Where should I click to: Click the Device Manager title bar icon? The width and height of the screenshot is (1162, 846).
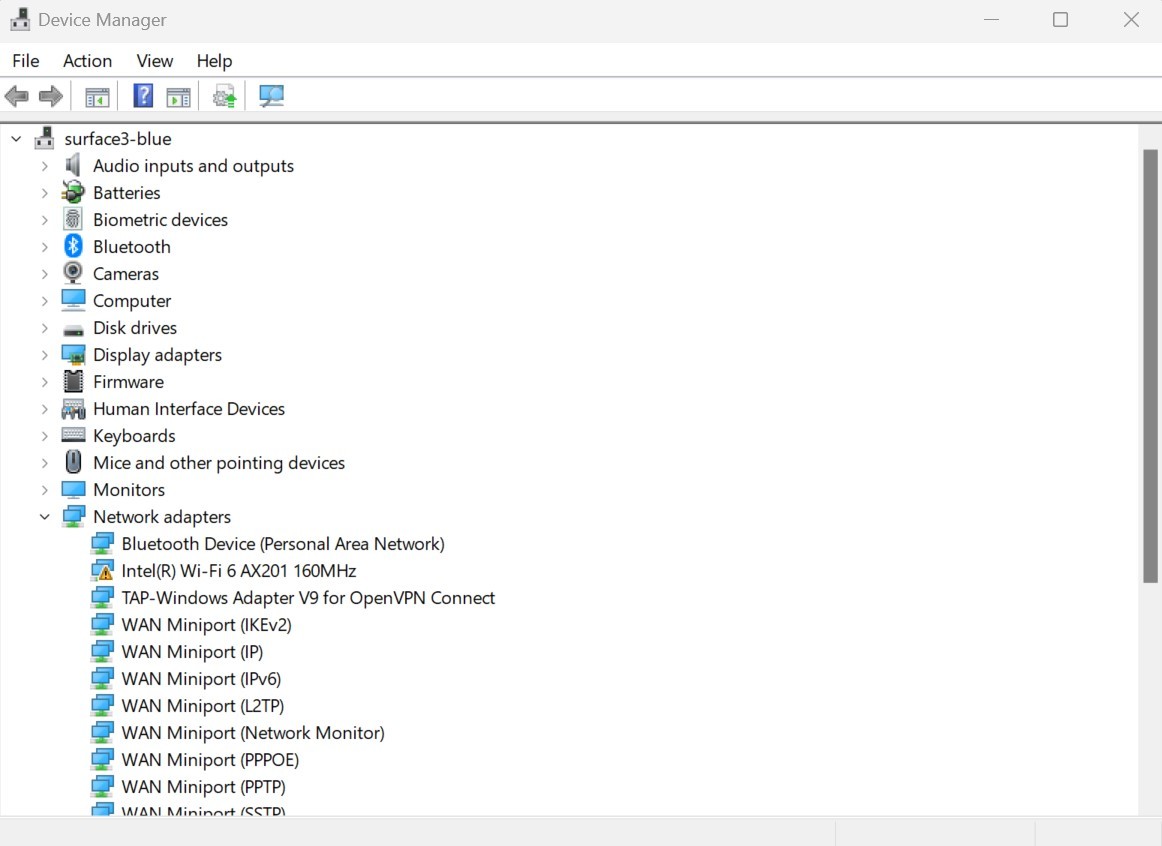coord(20,20)
